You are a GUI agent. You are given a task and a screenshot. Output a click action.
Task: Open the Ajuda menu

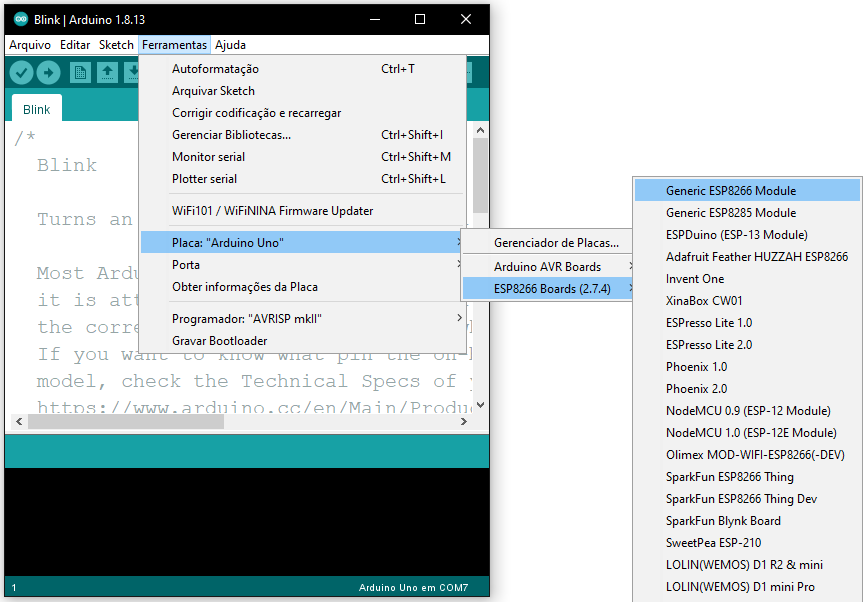231,45
